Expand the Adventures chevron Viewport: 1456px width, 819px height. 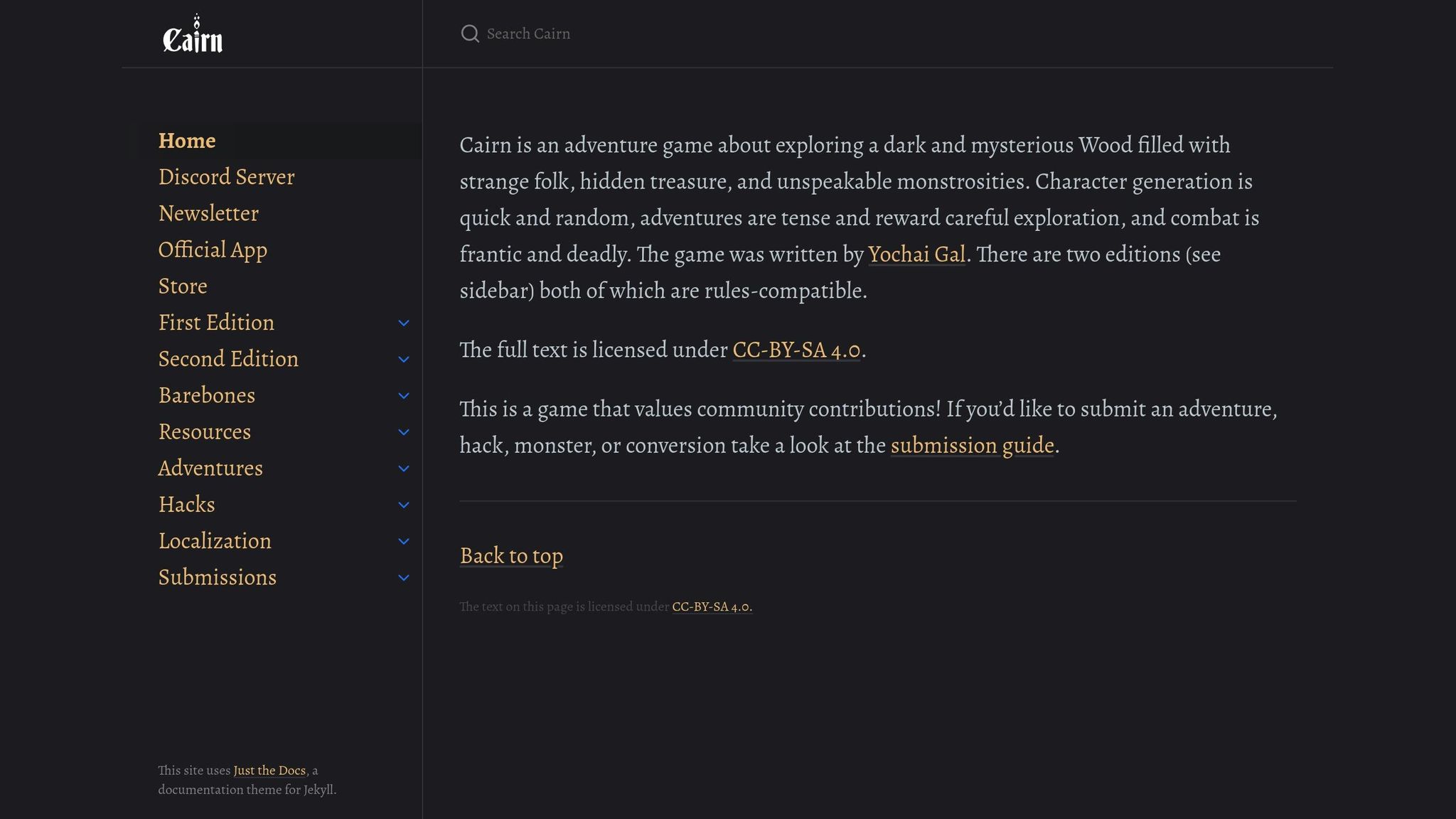pyautogui.click(x=403, y=469)
